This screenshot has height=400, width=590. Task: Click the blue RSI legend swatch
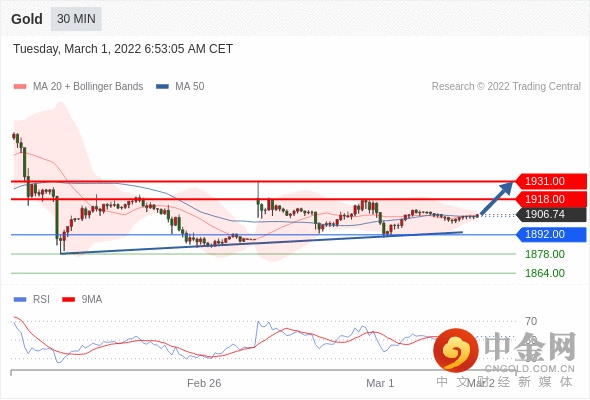point(20,300)
